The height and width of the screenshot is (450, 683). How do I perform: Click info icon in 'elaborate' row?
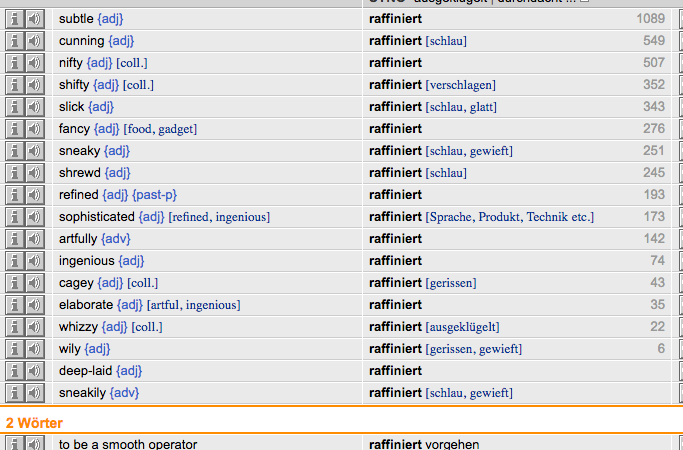click(x=14, y=305)
